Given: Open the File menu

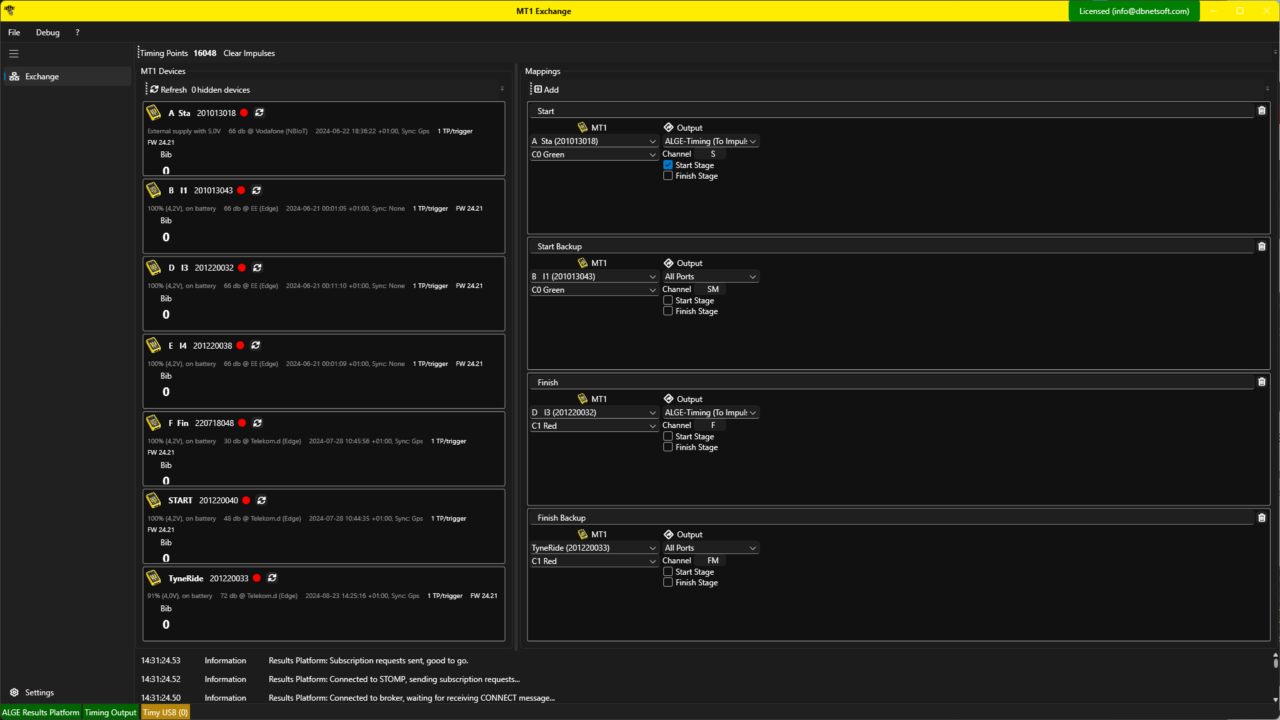Looking at the screenshot, I should 14,33.
